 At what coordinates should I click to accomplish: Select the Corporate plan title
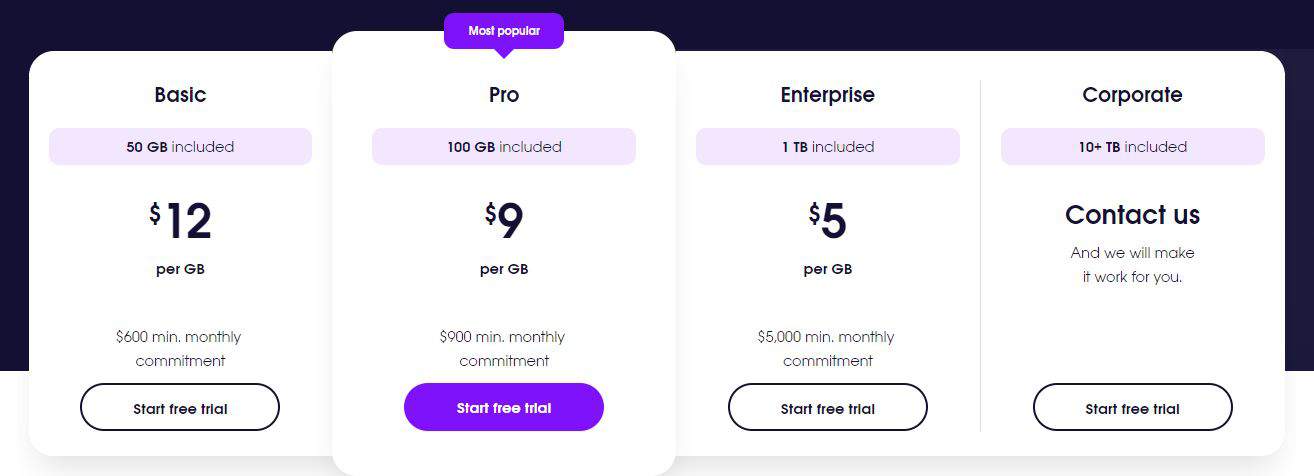click(1133, 95)
